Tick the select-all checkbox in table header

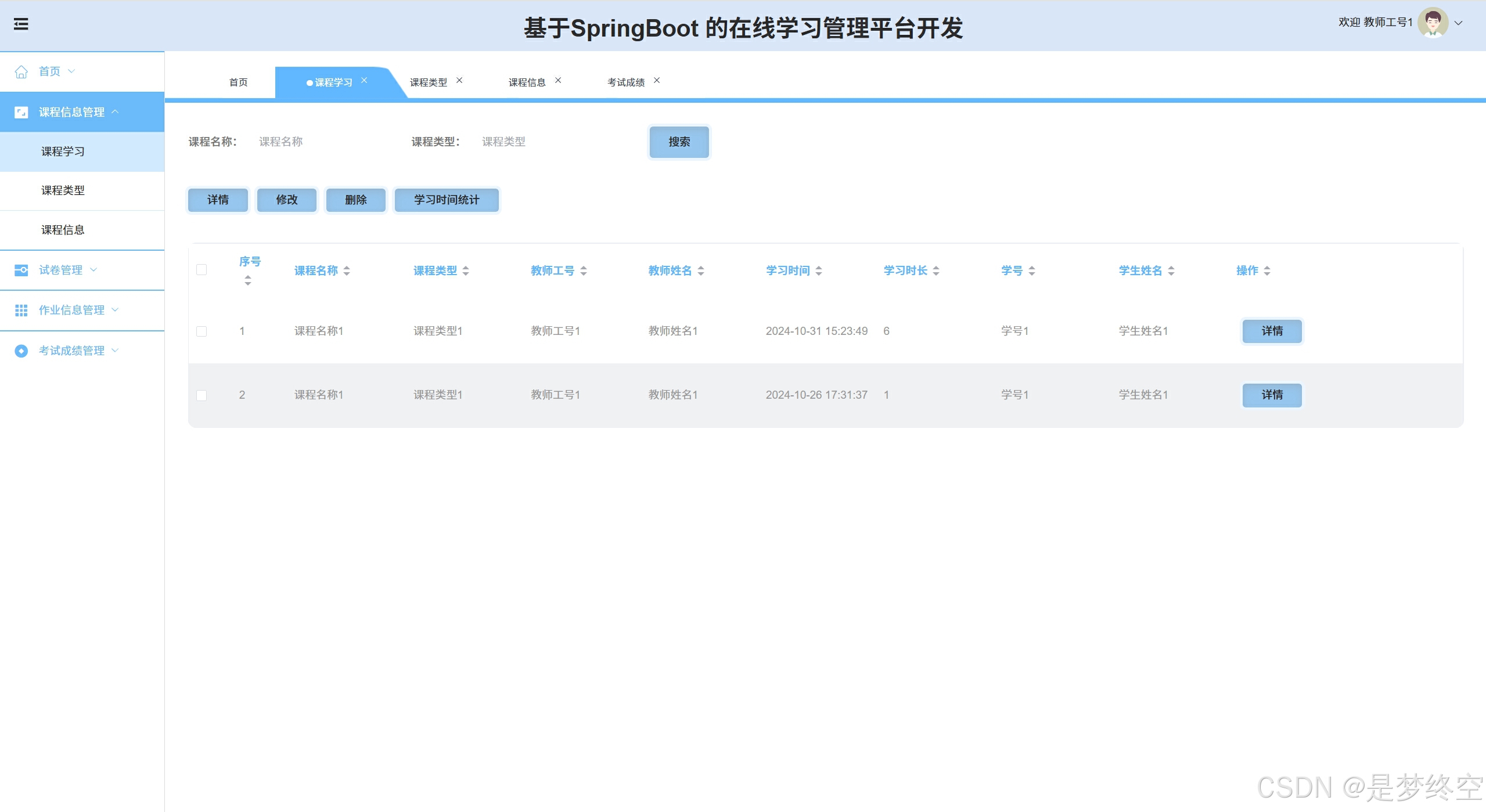click(x=202, y=270)
